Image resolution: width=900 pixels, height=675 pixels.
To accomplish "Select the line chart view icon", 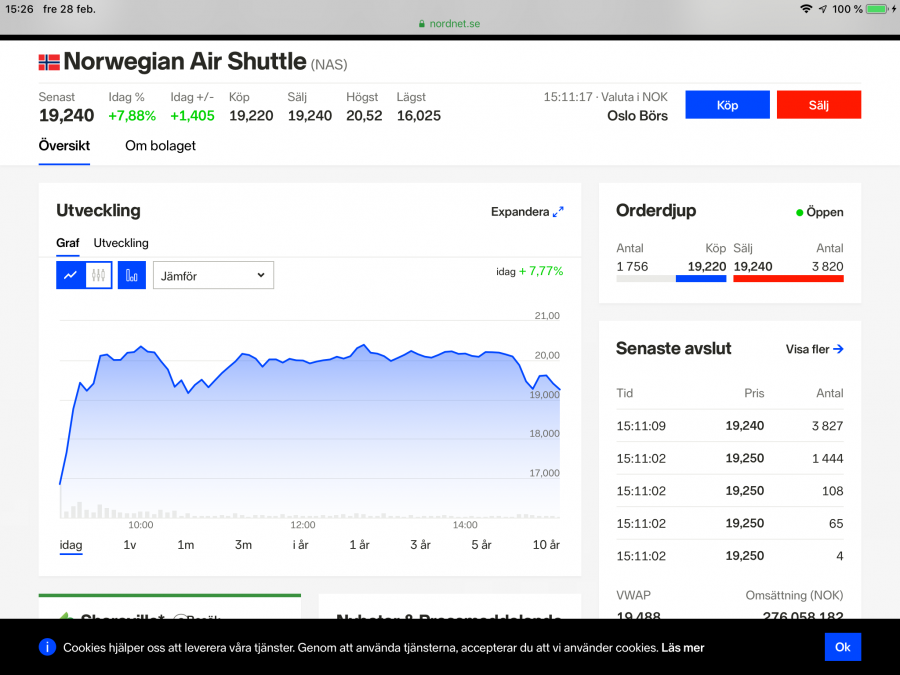I will coord(70,275).
